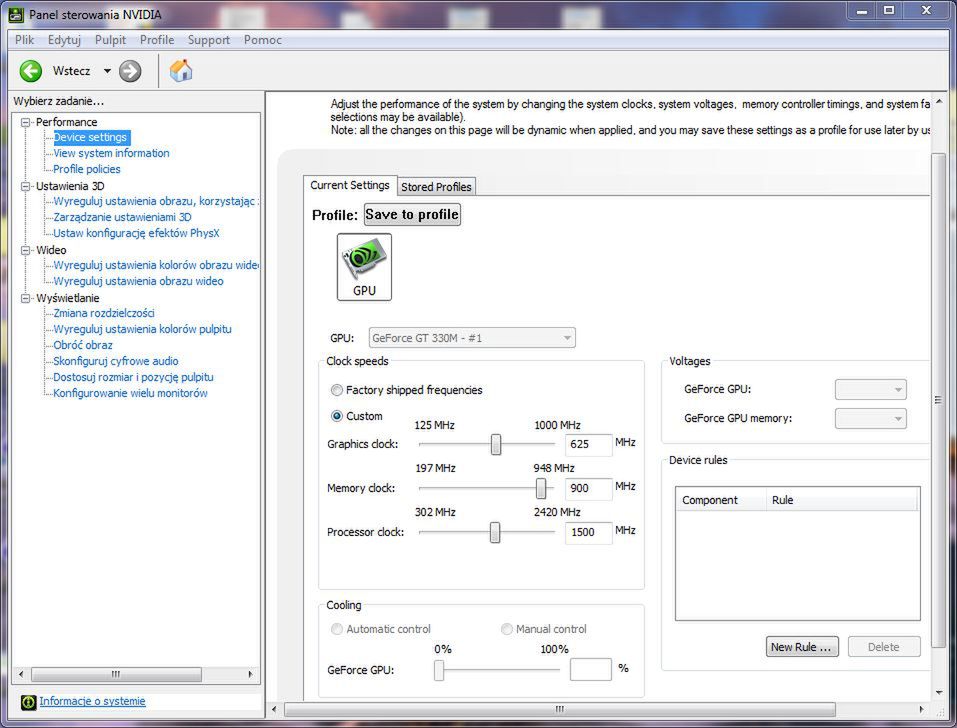Viewport: 957px width, 728px height.
Task: Click the Delete rule button
Action: pos(884,647)
